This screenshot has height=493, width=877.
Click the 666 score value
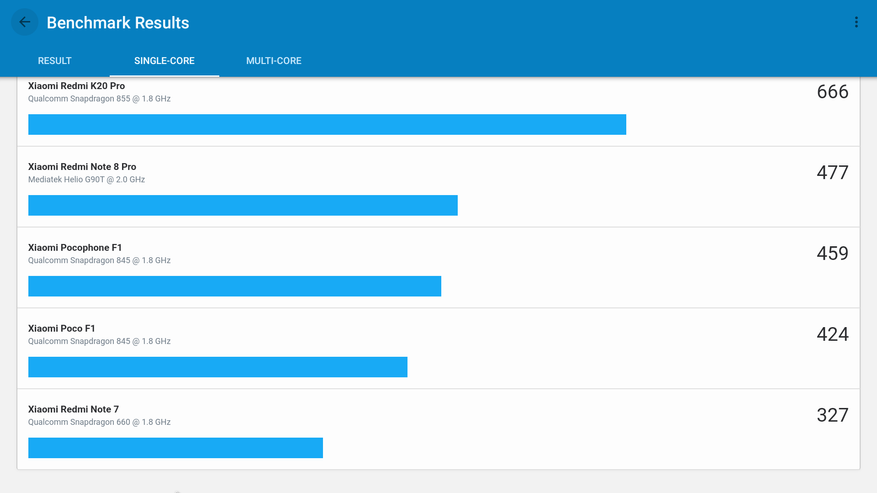coord(832,92)
